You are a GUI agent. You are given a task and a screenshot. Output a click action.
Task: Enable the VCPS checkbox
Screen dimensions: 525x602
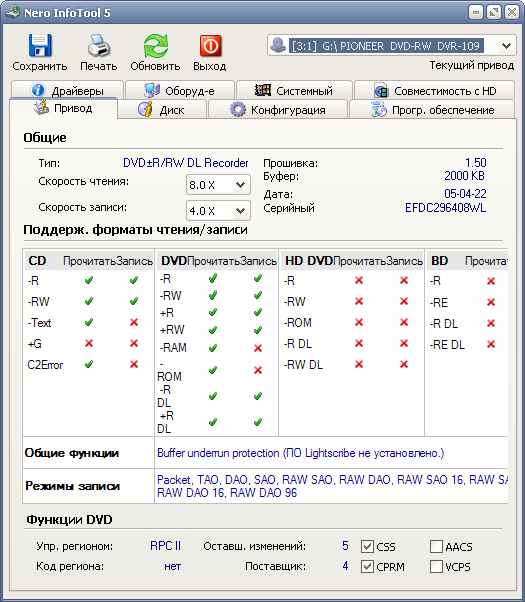point(436,566)
